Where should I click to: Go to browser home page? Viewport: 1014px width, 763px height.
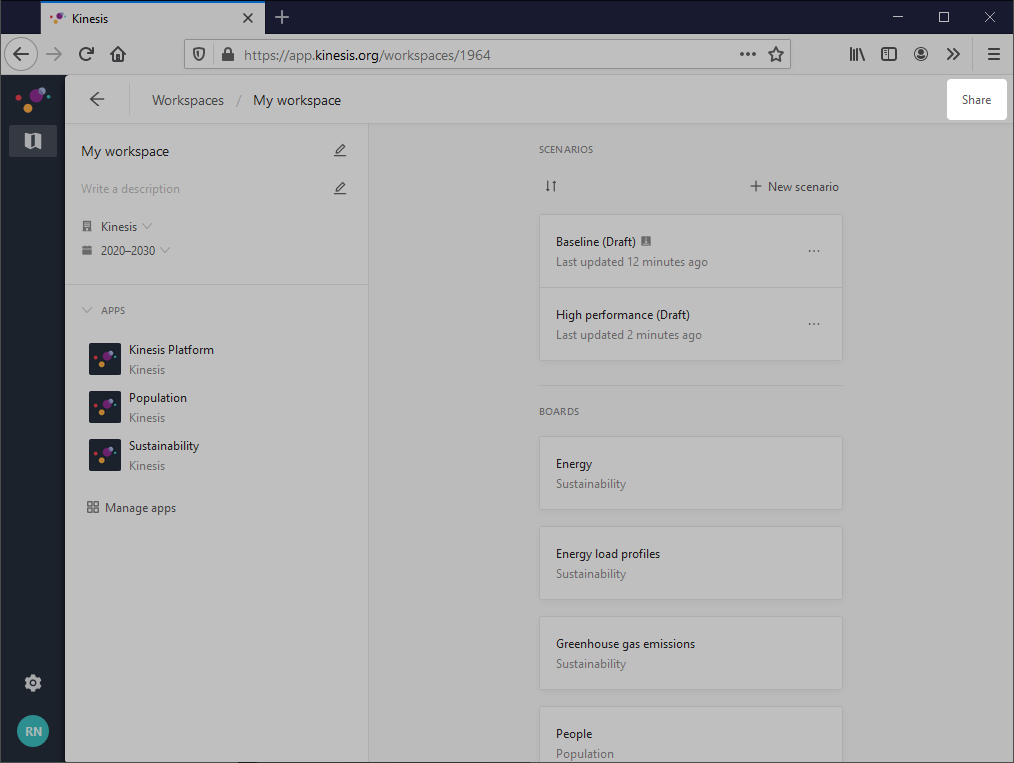tap(118, 54)
